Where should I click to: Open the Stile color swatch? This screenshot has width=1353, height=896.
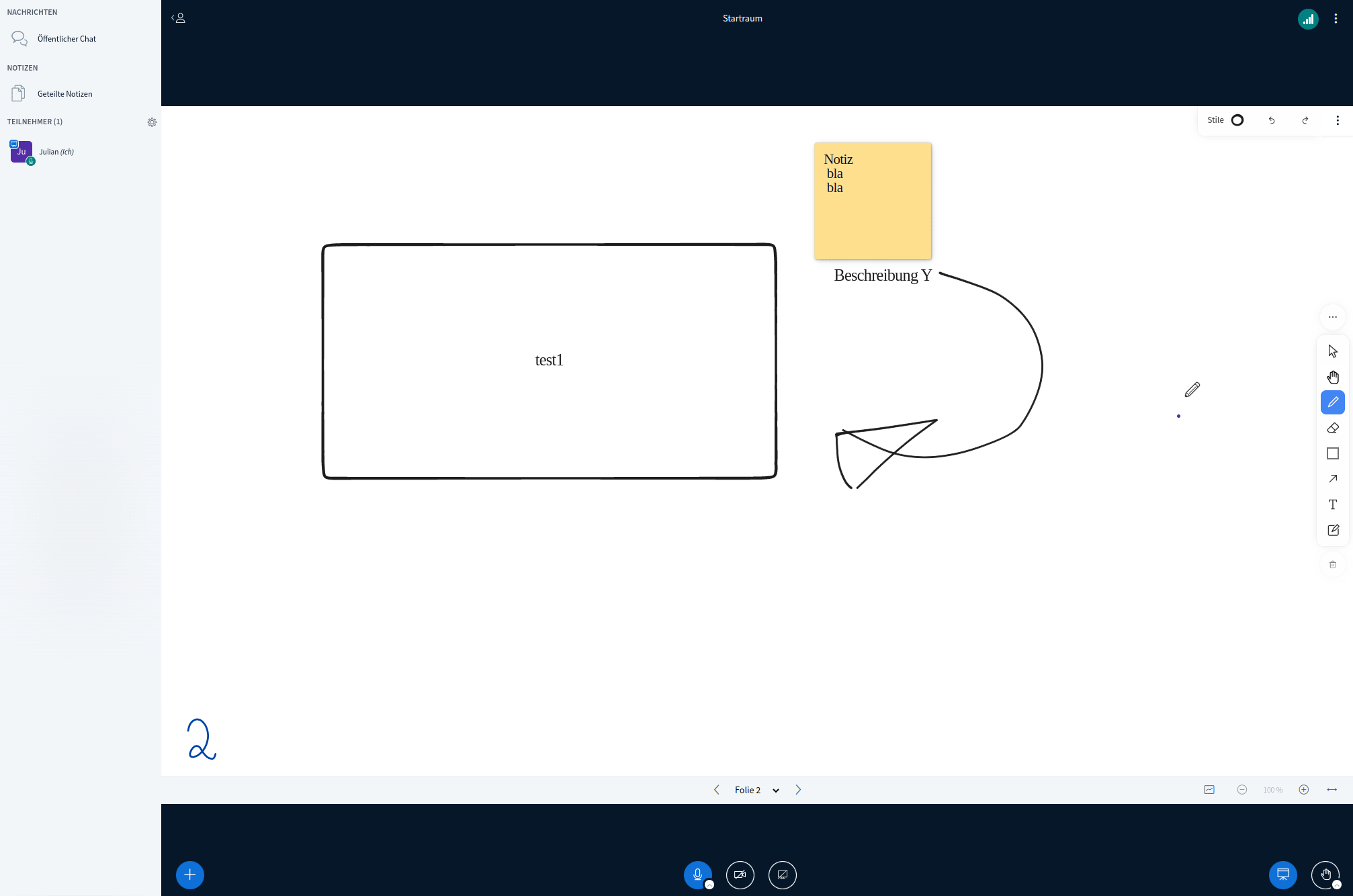(1237, 120)
